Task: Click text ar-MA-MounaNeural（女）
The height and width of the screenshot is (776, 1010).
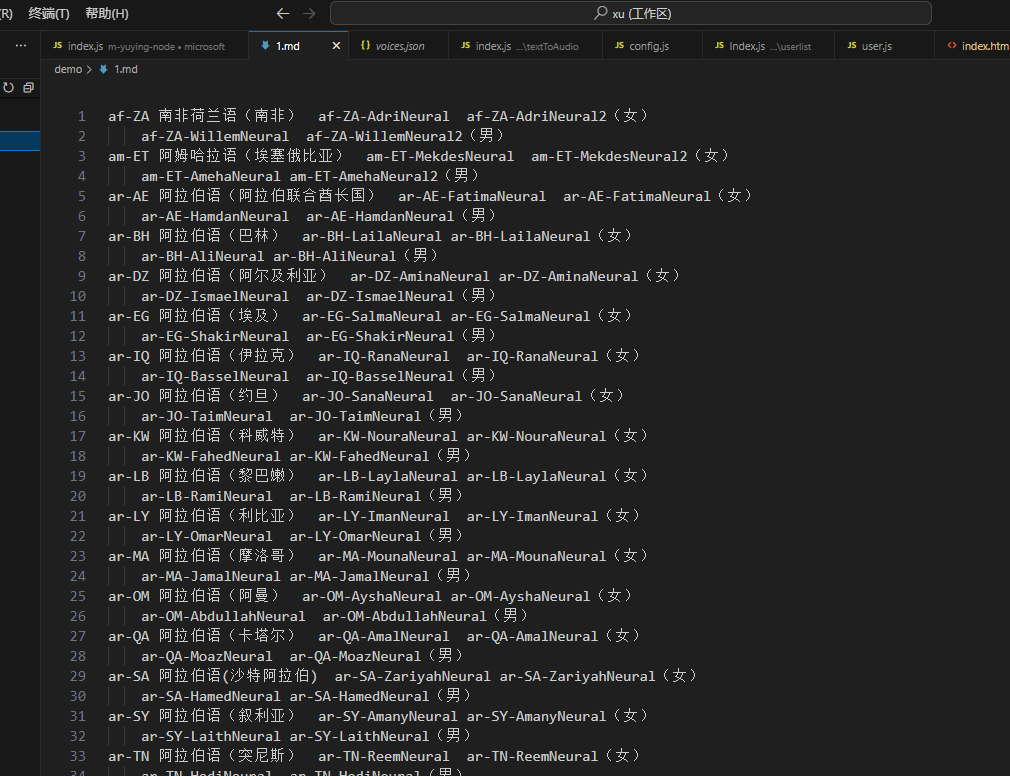Action: 557,556
